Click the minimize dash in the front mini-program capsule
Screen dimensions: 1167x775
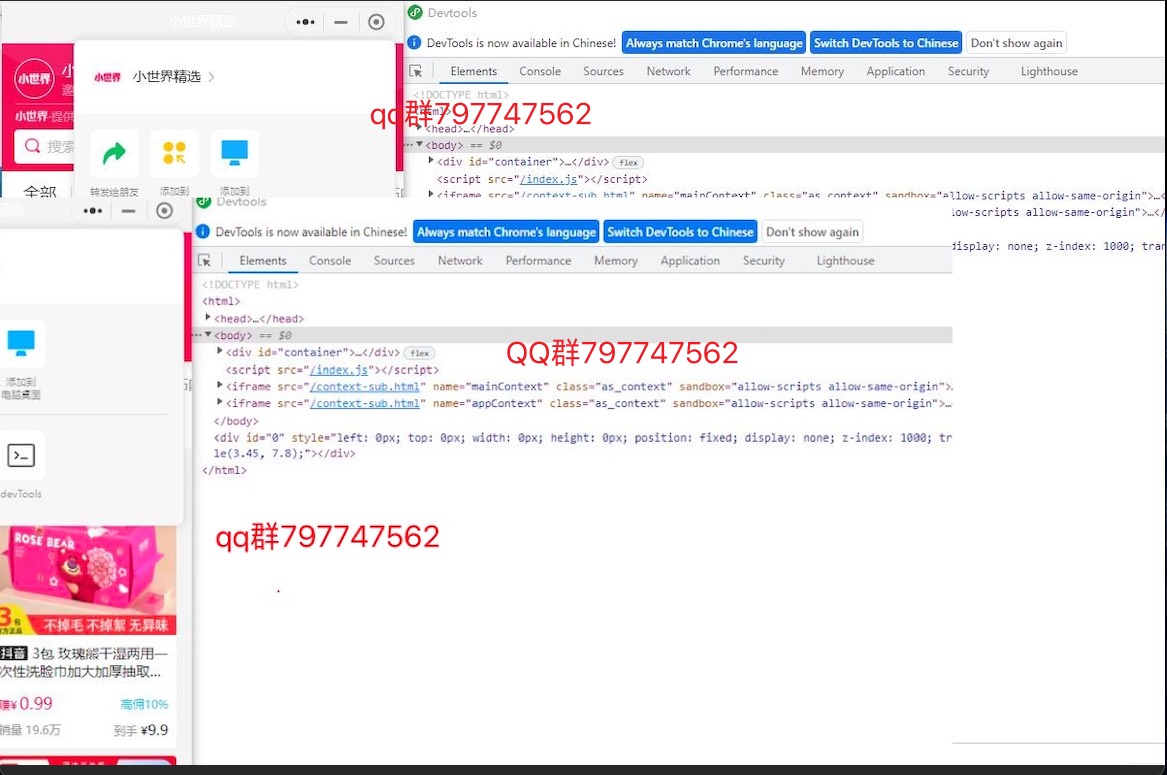pos(129,211)
